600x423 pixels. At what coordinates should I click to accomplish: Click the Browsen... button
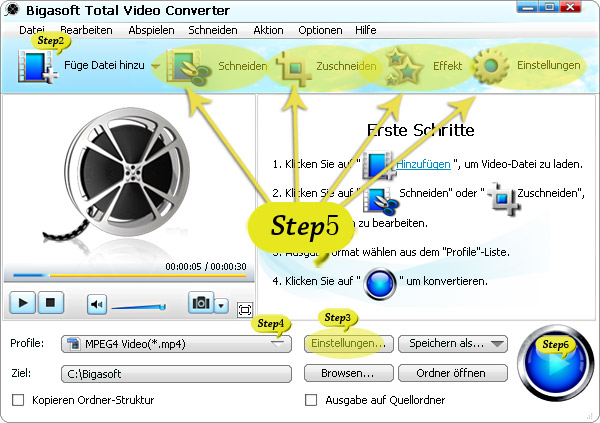tap(348, 373)
